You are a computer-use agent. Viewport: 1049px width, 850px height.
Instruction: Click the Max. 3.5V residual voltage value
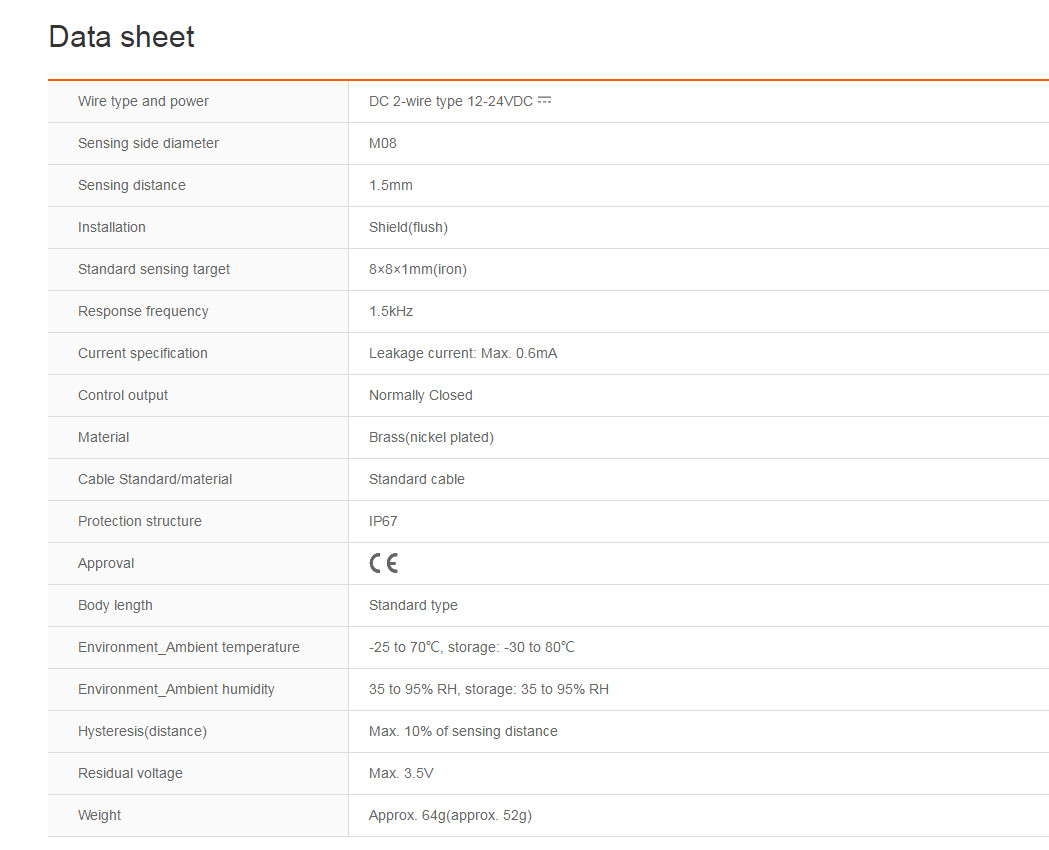click(401, 773)
